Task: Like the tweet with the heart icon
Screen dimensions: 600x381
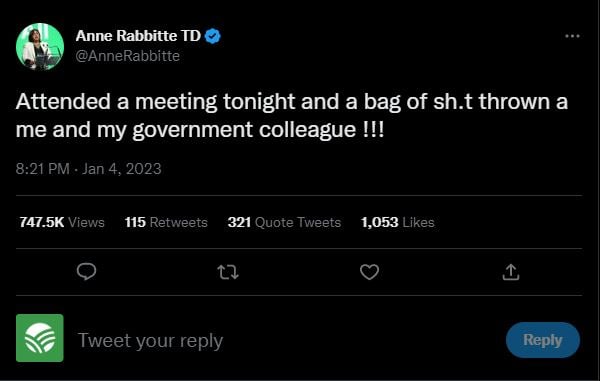Action: pos(369,272)
